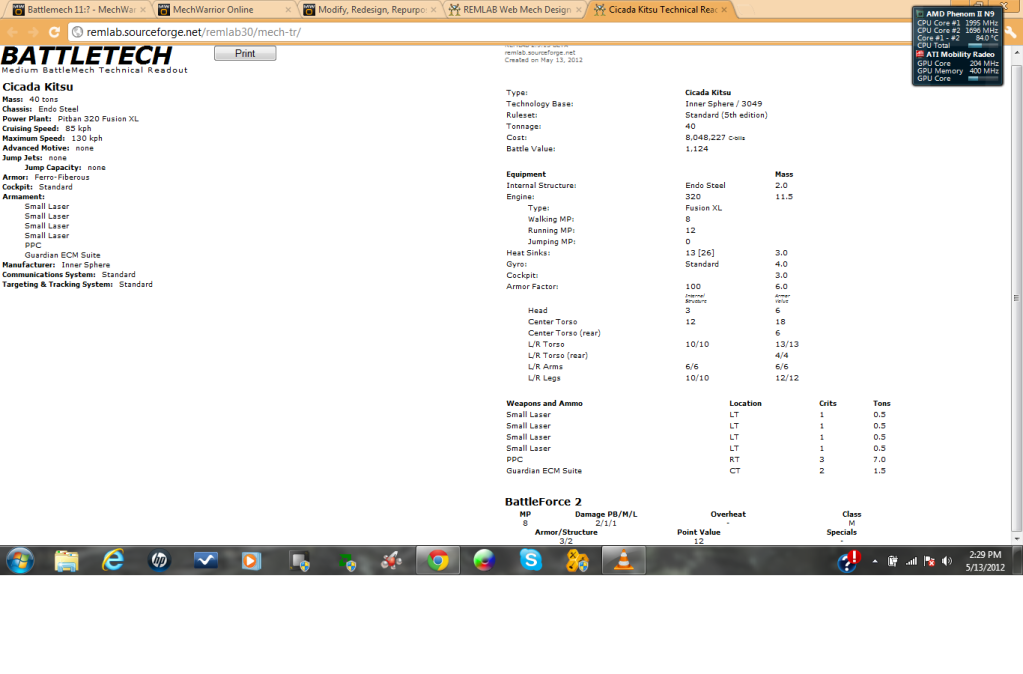
Task: Open Action Center flag icon
Action: click(x=930, y=561)
